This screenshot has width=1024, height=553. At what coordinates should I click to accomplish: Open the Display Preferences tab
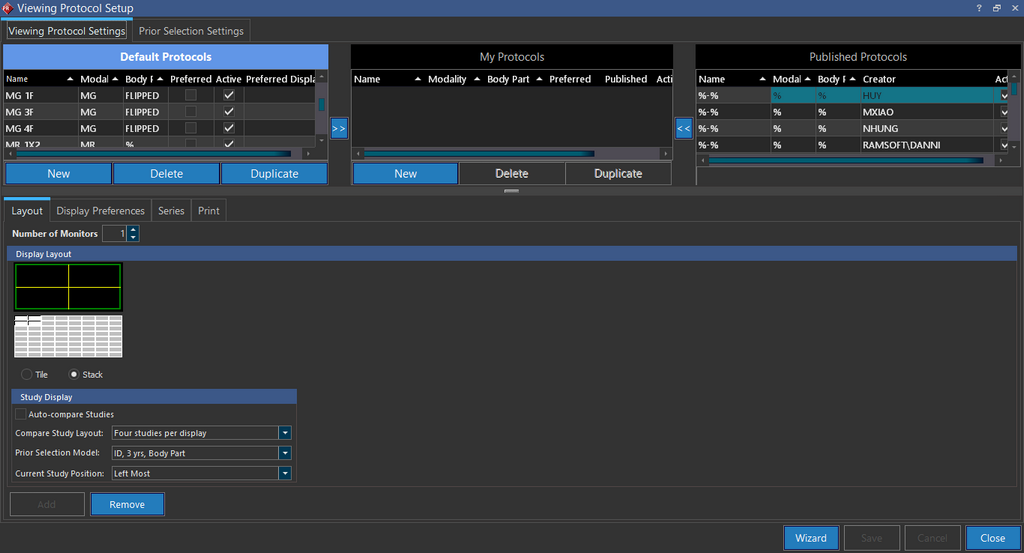tap(100, 211)
